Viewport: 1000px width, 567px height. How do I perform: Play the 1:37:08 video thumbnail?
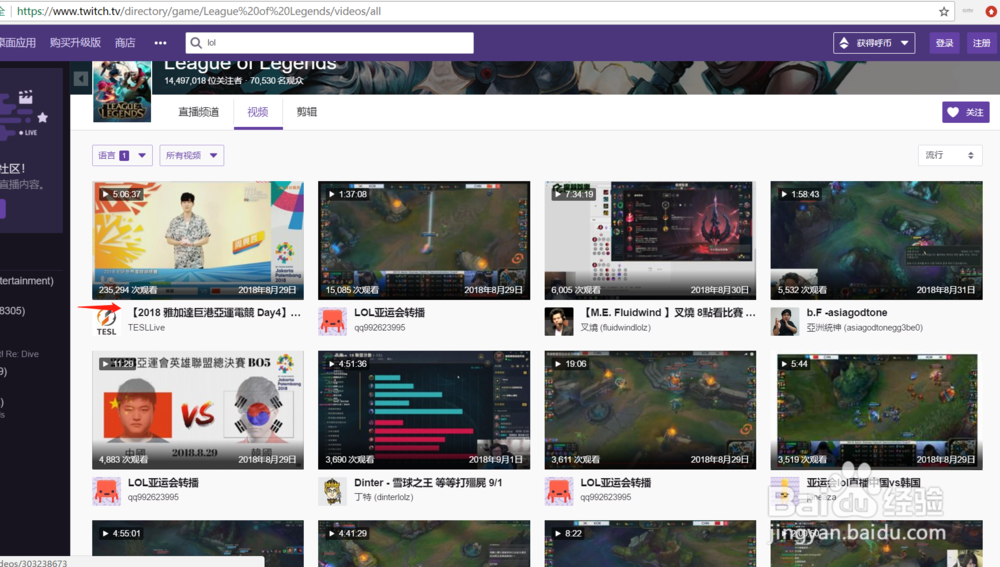[424, 240]
